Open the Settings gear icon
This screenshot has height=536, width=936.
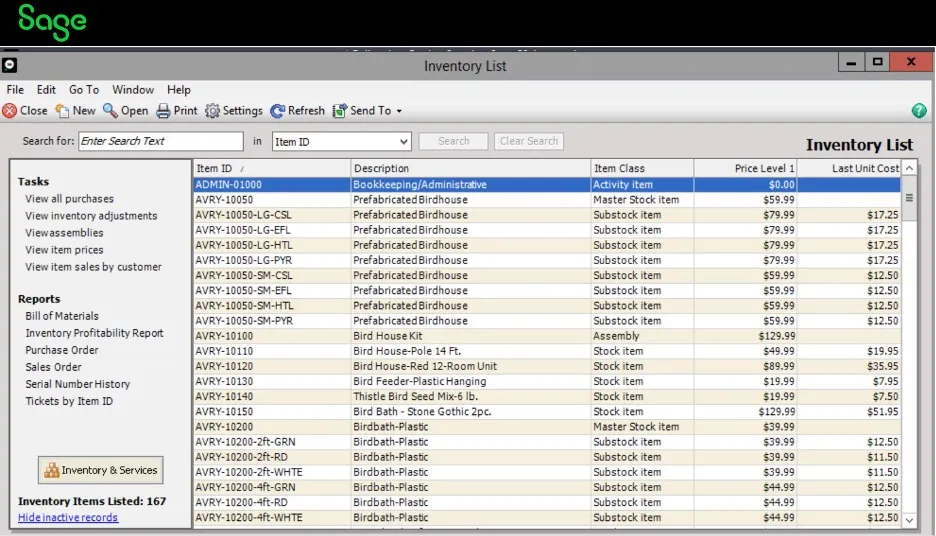click(x=212, y=111)
